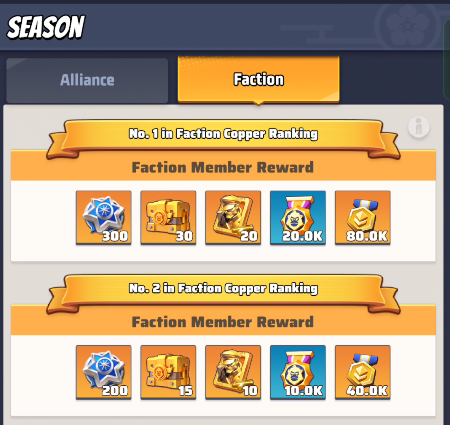Screen dimensions: 450x425
Task: Tap the purple ribbon medal showing 10.0K
Action: 298,372
